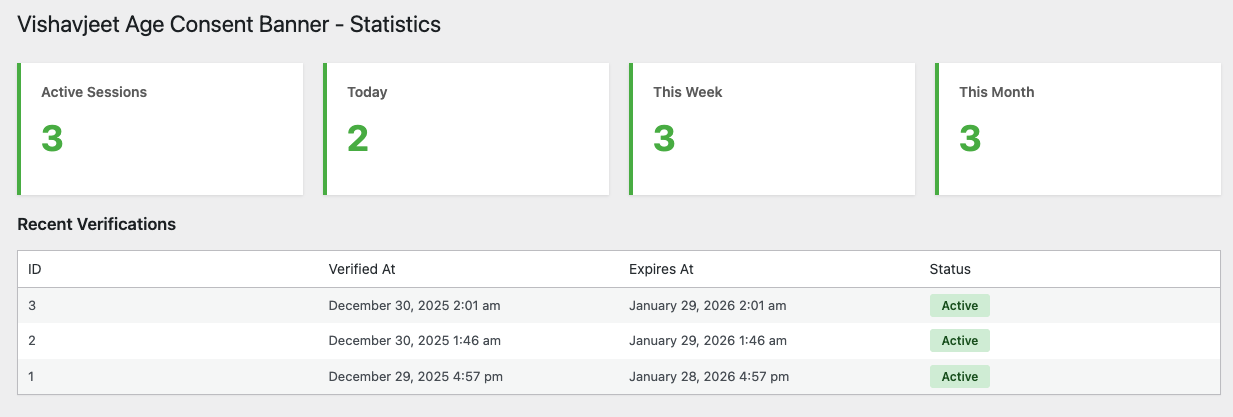1233x417 pixels.
Task: Click the January 29, 2026 1:46 am expiry
Action: point(707,341)
